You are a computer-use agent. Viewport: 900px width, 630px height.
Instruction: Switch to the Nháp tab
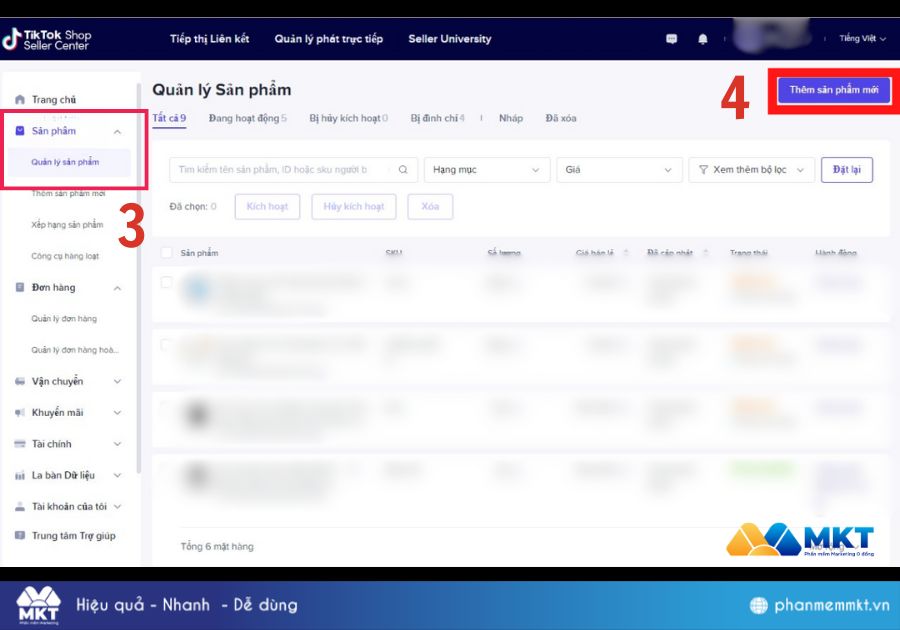point(511,118)
